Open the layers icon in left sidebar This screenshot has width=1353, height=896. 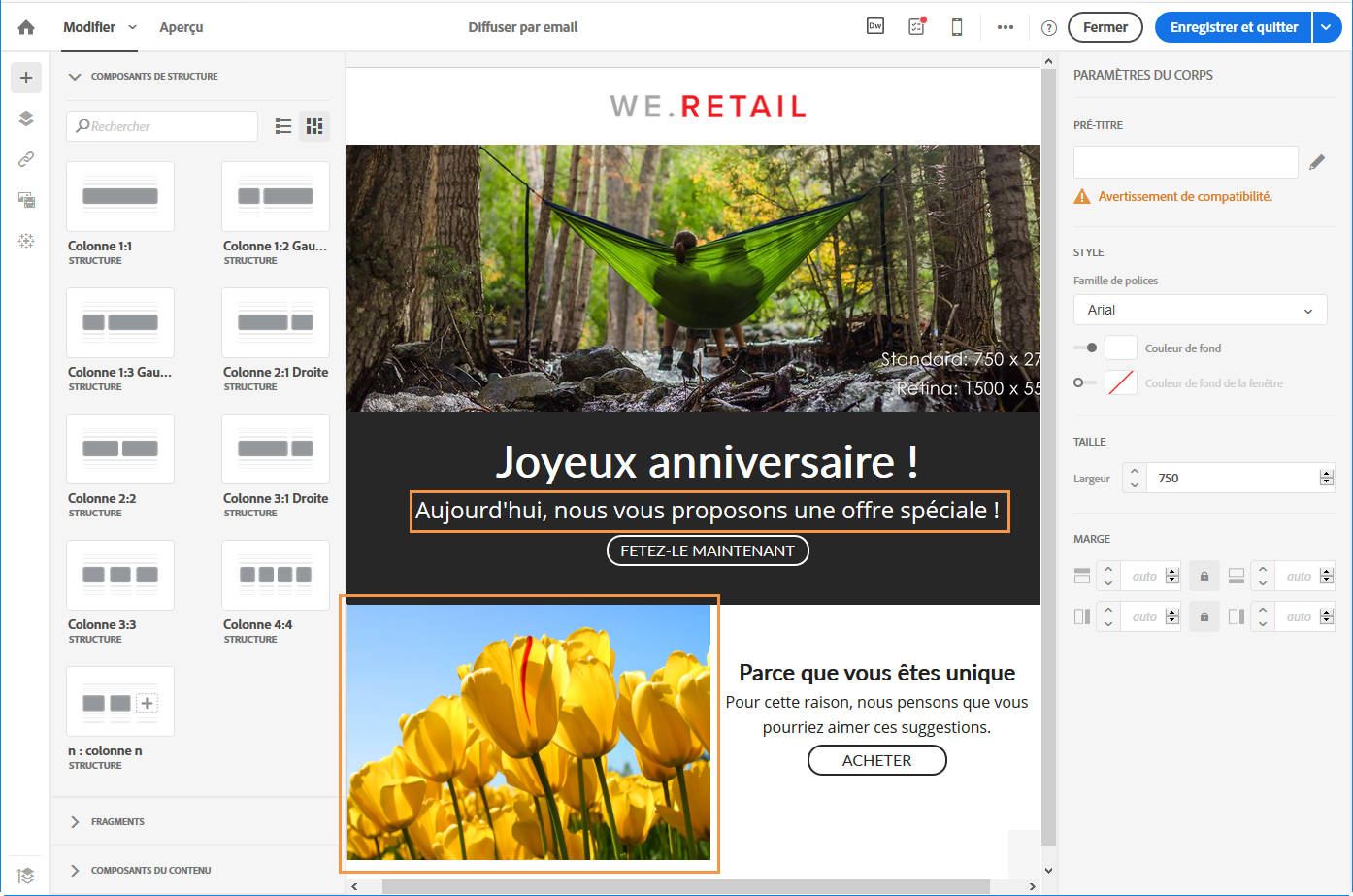point(26,118)
